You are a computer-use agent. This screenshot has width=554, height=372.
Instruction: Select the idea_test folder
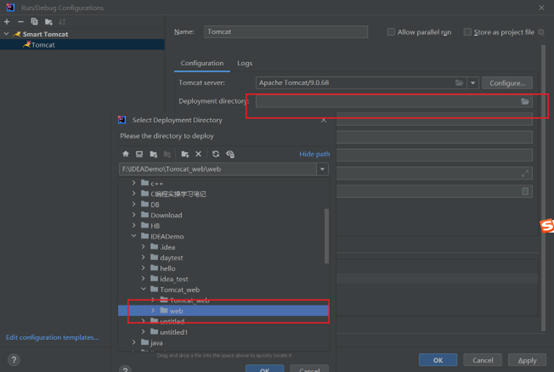tap(174, 279)
